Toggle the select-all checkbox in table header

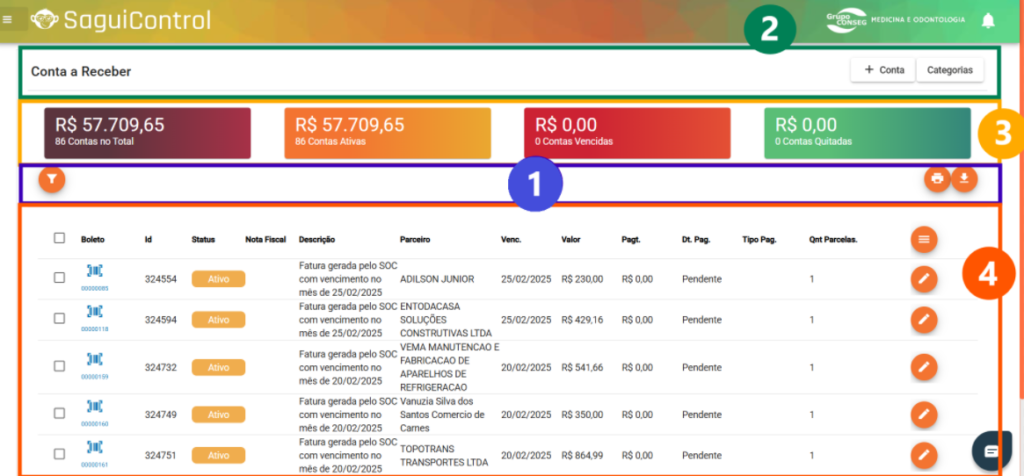[60, 238]
